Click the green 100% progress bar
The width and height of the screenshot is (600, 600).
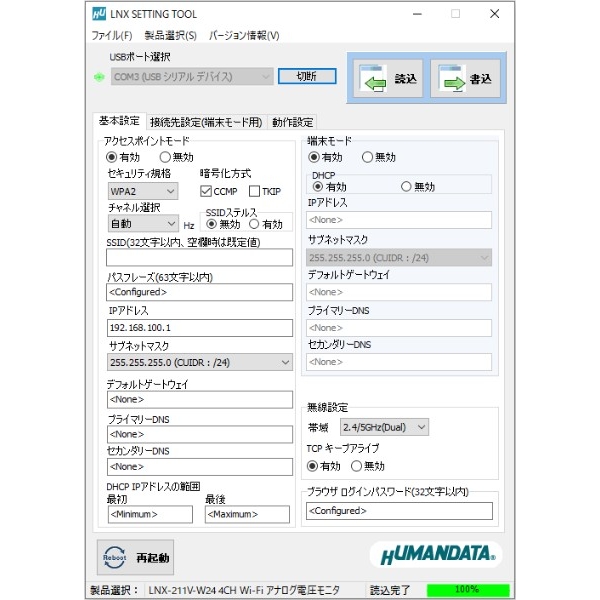point(468,590)
